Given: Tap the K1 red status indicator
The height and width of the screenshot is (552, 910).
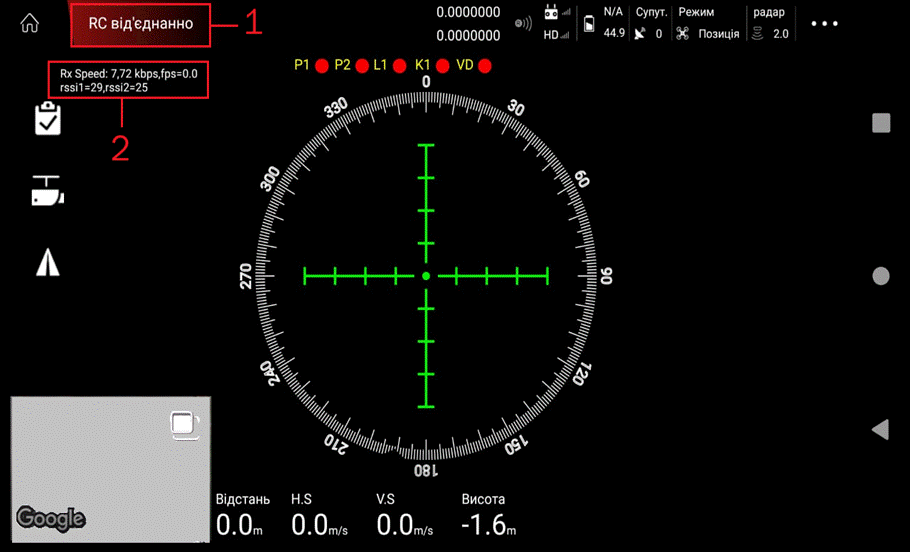Looking at the screenshot, I should pos(443,66).
